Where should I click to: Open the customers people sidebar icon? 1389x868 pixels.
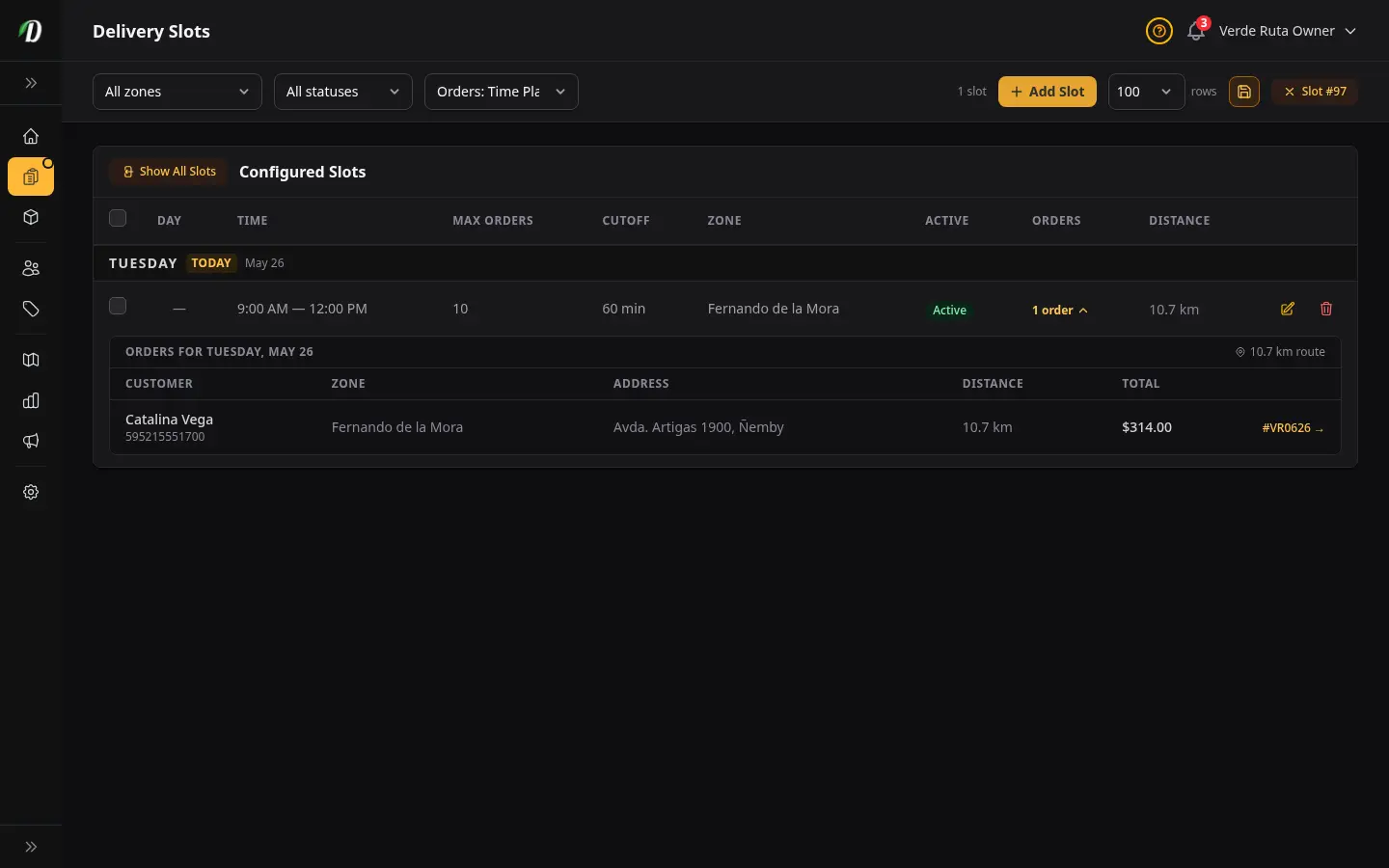[x=31, y=268]
